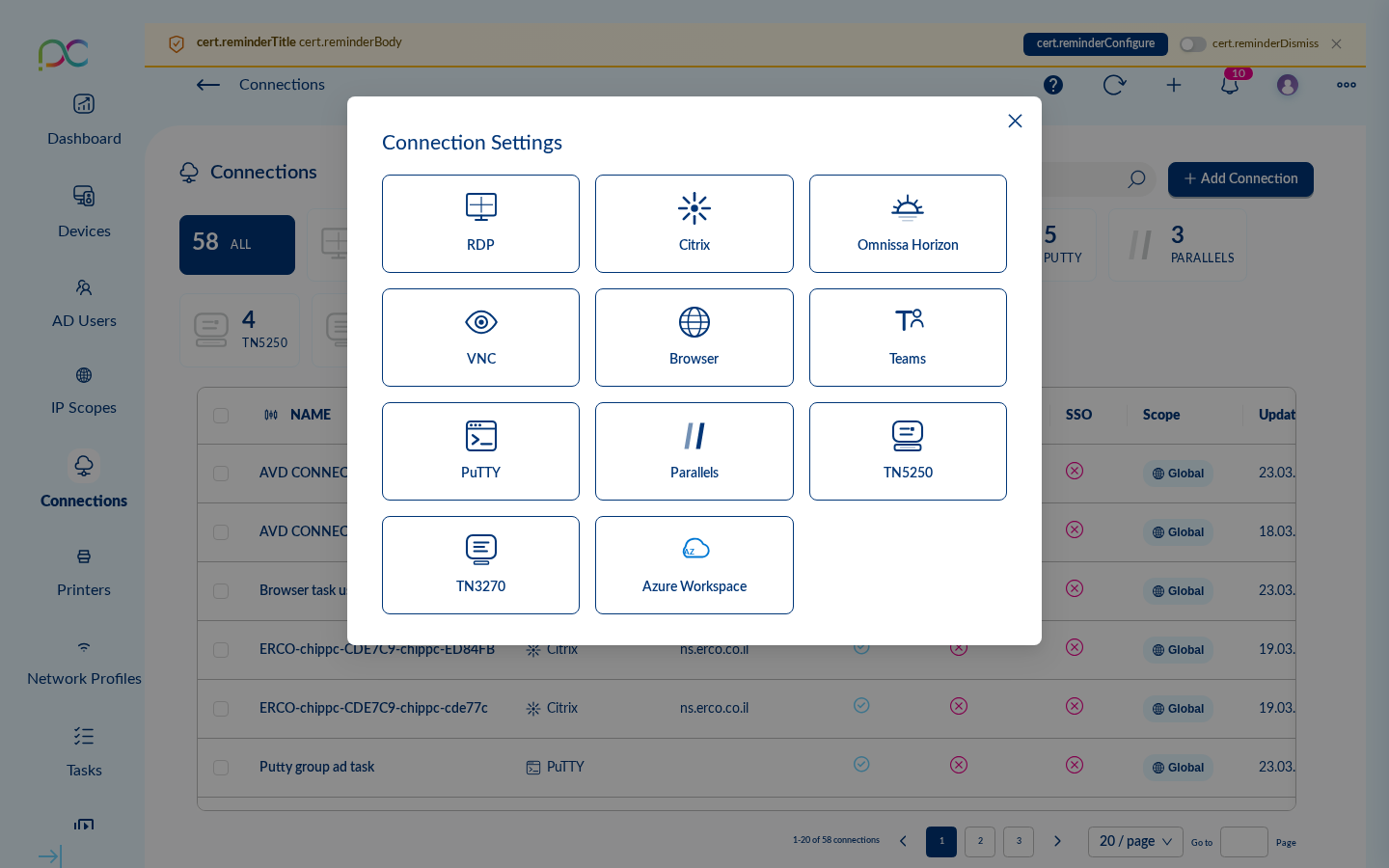Screen dimensions: 1389x868
Task: Tick the select-all checkbox in table header
Action: click(221, 416)
